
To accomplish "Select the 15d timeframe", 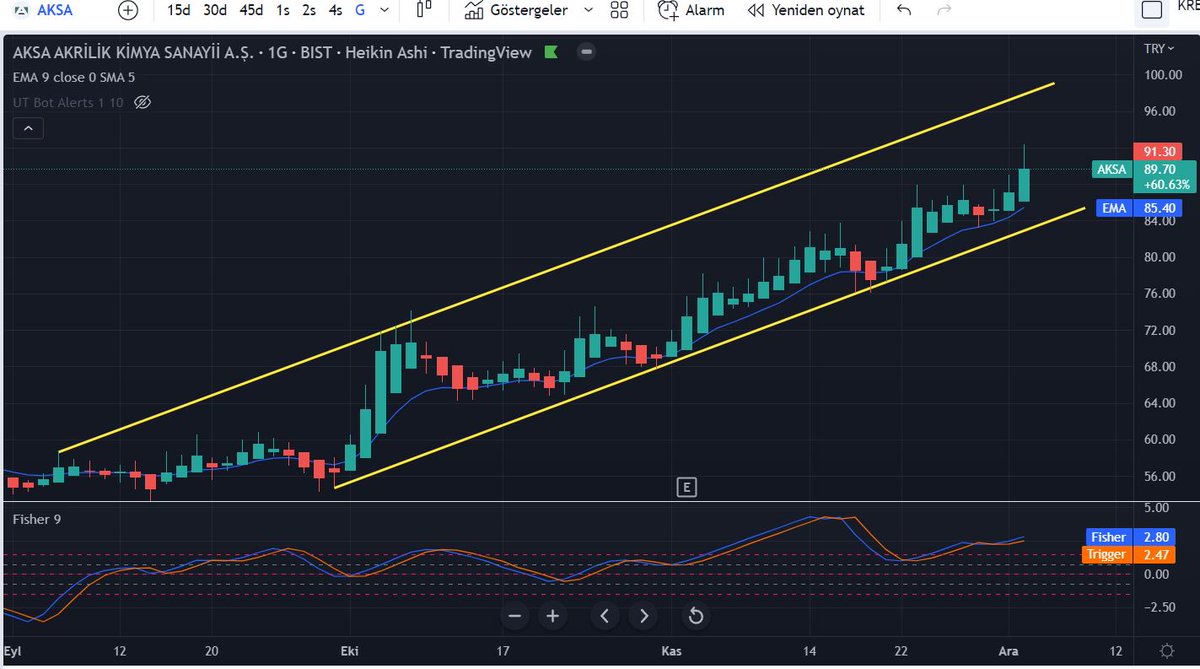I will pos(179,10).
